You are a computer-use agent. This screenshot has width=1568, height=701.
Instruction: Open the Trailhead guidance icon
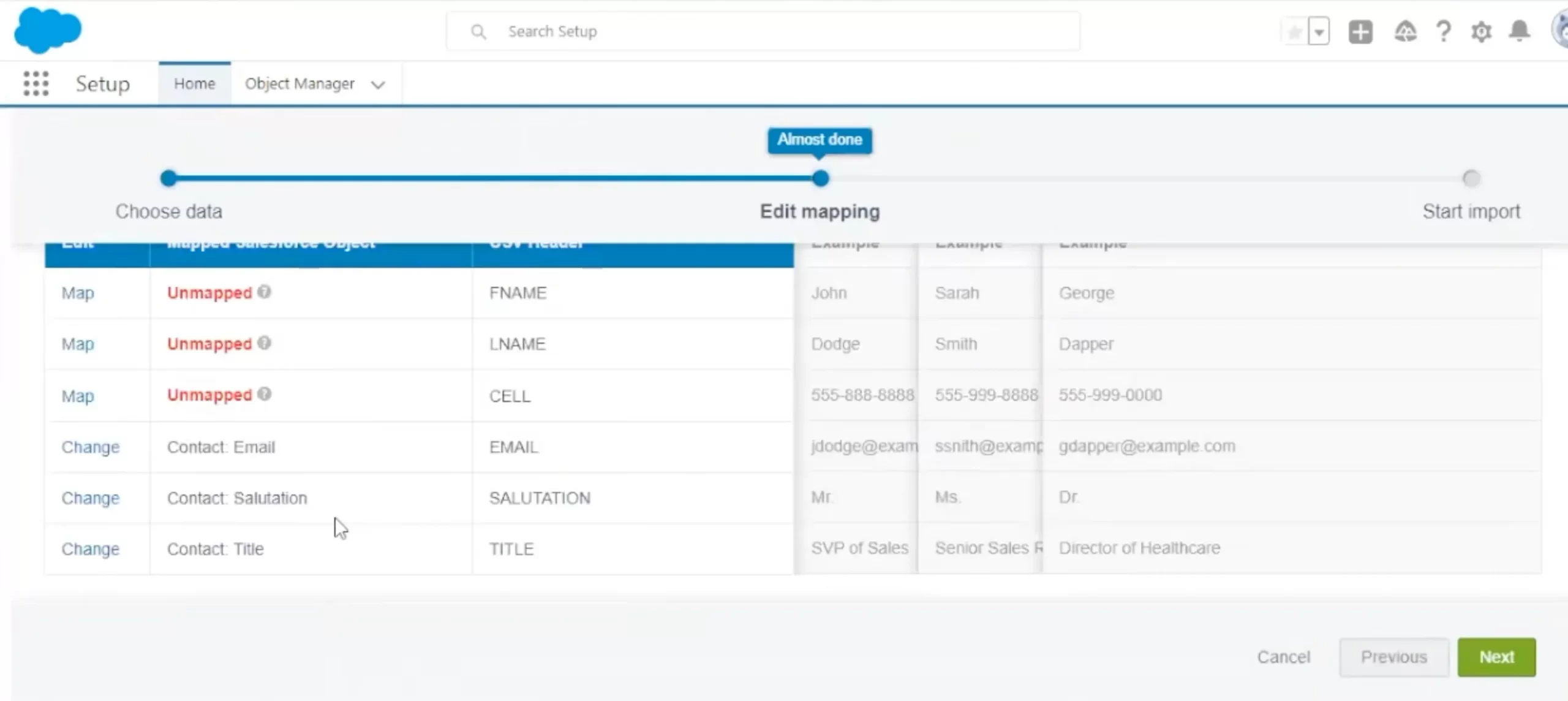(1405, 32)
